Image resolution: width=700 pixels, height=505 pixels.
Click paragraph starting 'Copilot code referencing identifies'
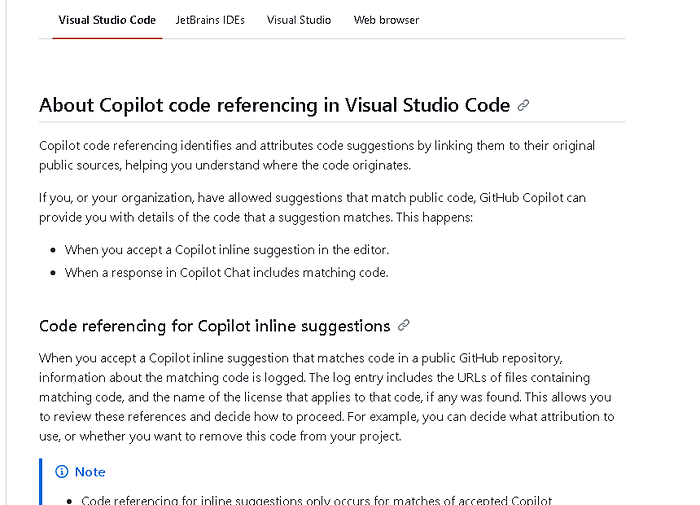[317, 155]
